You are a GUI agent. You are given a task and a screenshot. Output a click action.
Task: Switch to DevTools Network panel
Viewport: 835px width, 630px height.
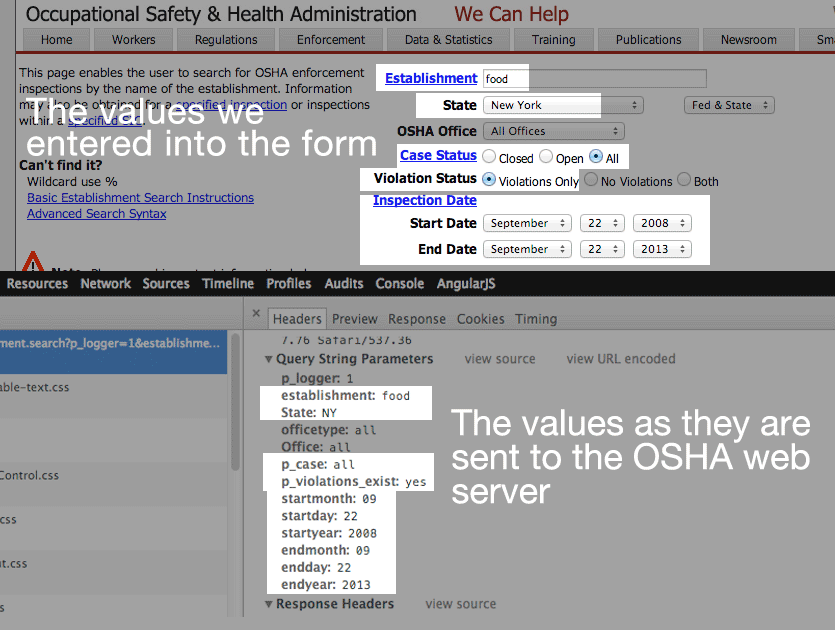(x=105, y=284)
